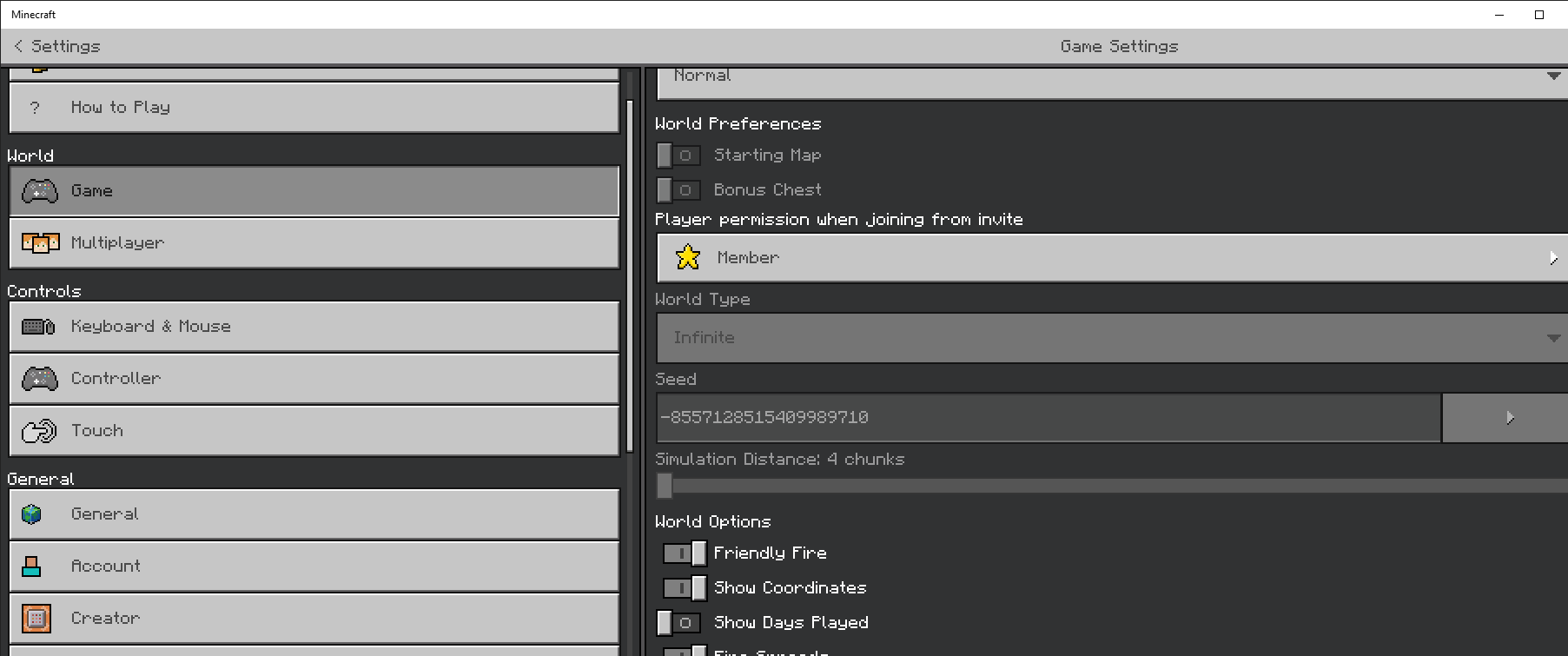This screenshot has width=1568, height=656.
Task: Click the Seed input field
Action: pos(1049,418)
